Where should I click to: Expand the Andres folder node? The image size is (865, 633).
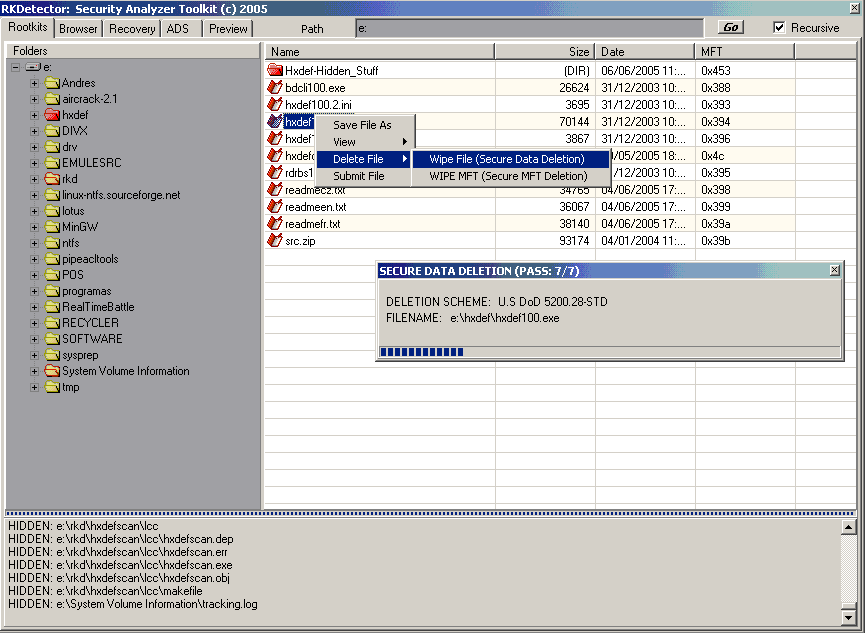pyautogui.click(x=34, y=83)
